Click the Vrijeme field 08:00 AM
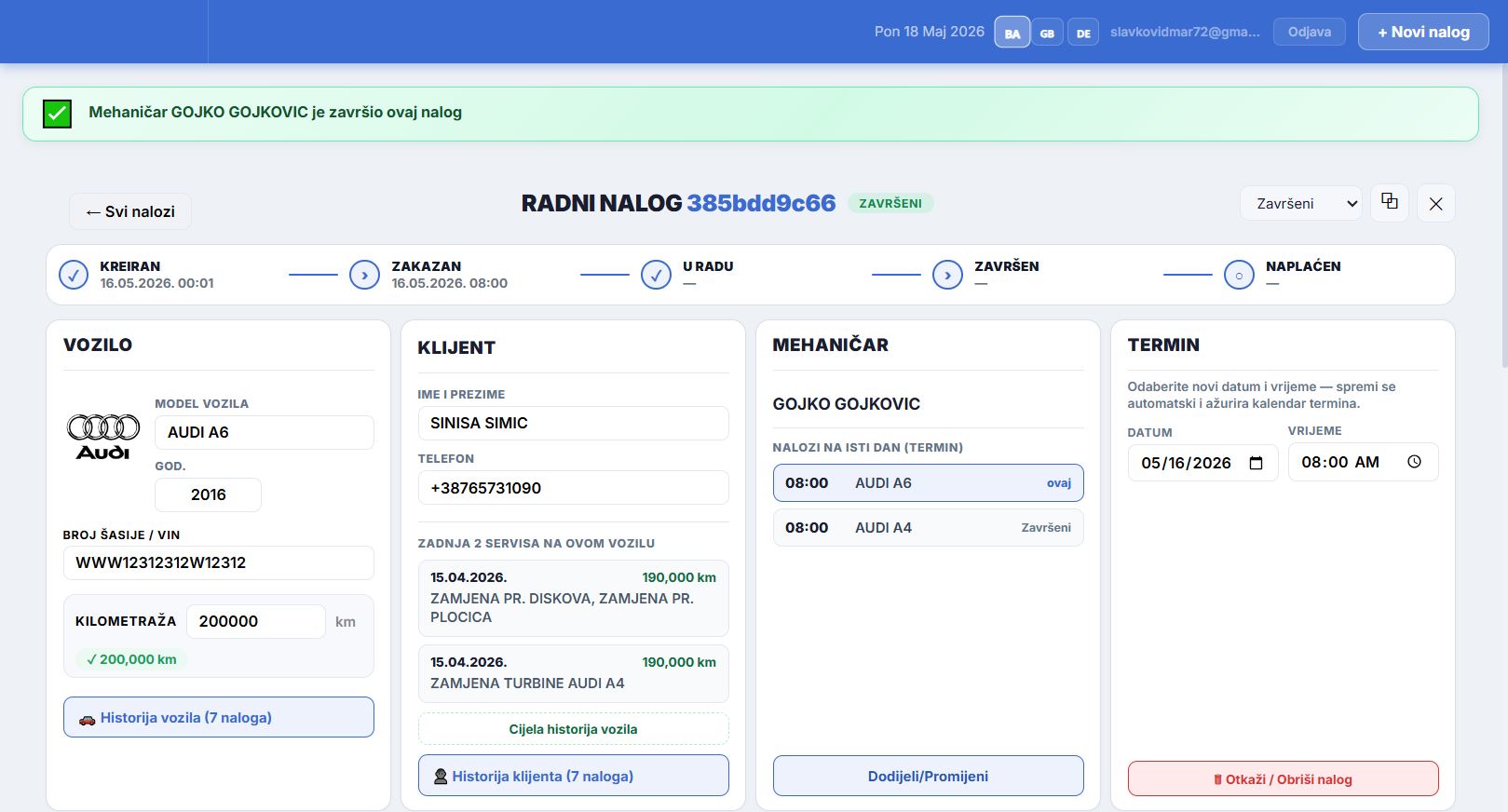 pyautogui.click(x=1364, y=462)
